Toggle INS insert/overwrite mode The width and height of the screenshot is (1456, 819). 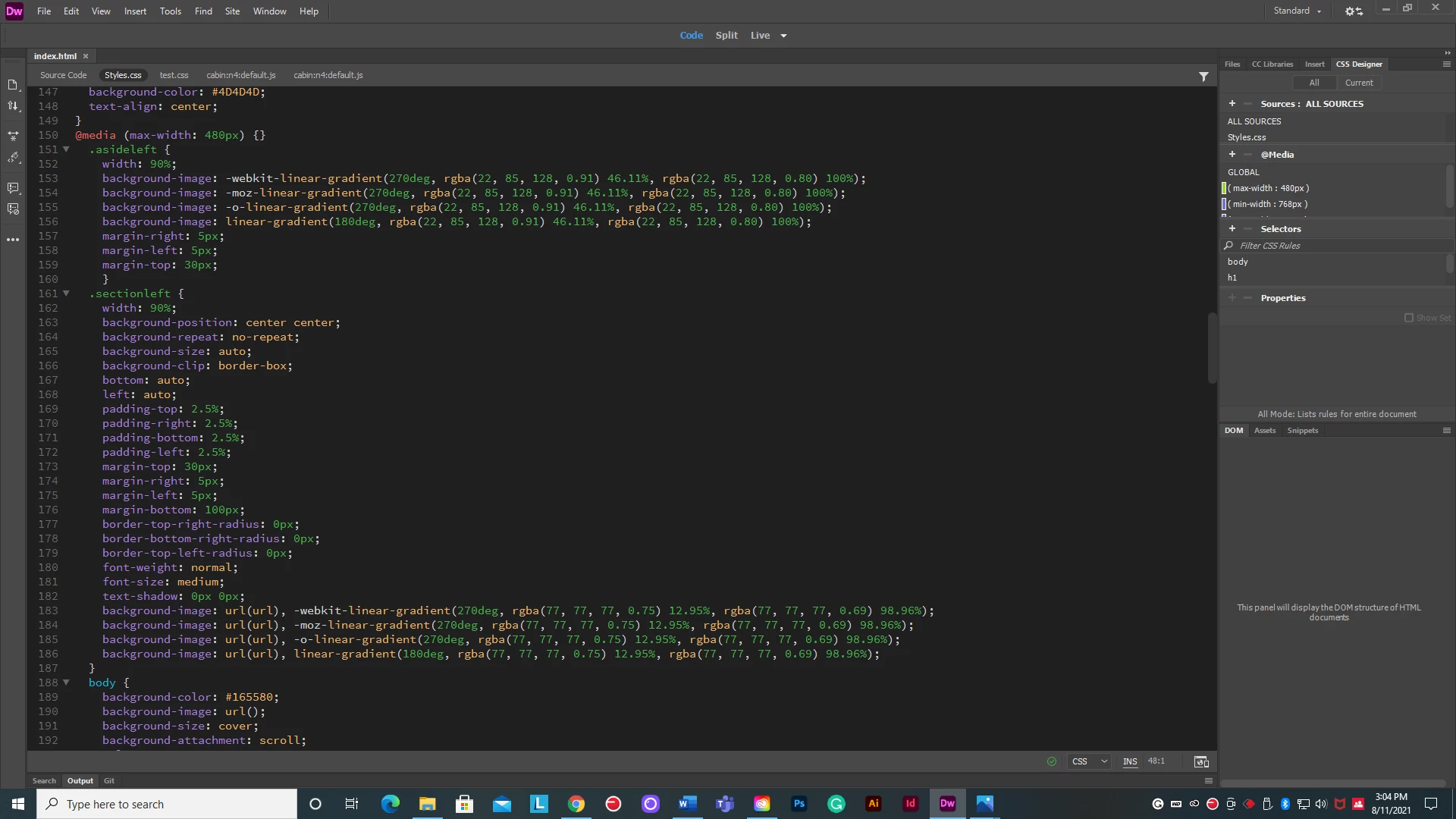pyautogui.click(x=1130, y=761)
